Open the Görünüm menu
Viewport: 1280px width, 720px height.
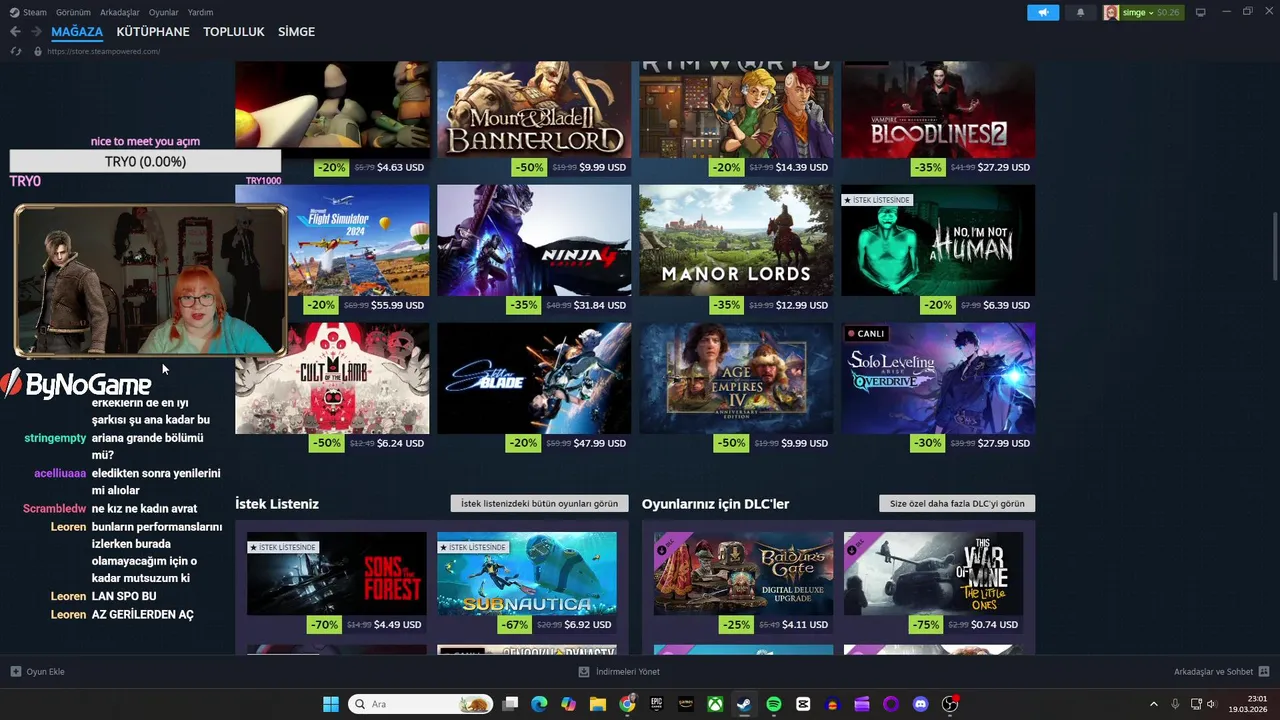[73, 12]
